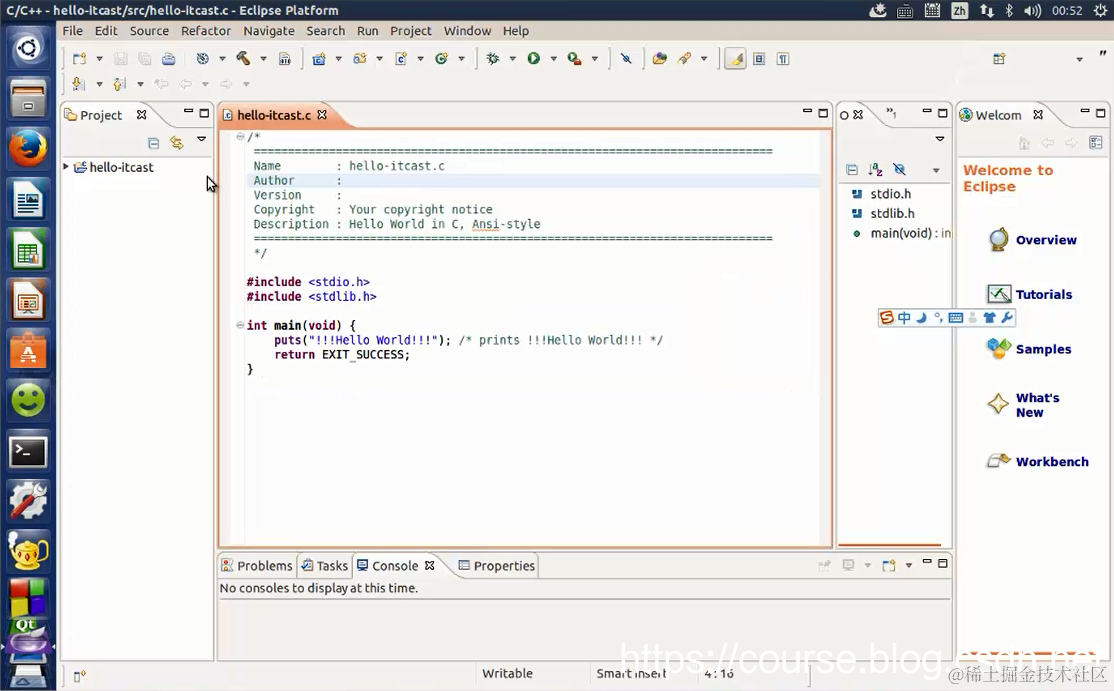This screenshot has height=691, width=1114.
Task: Open Terminal from the Ubuntu launcher
Action: [x=28, y=452]
